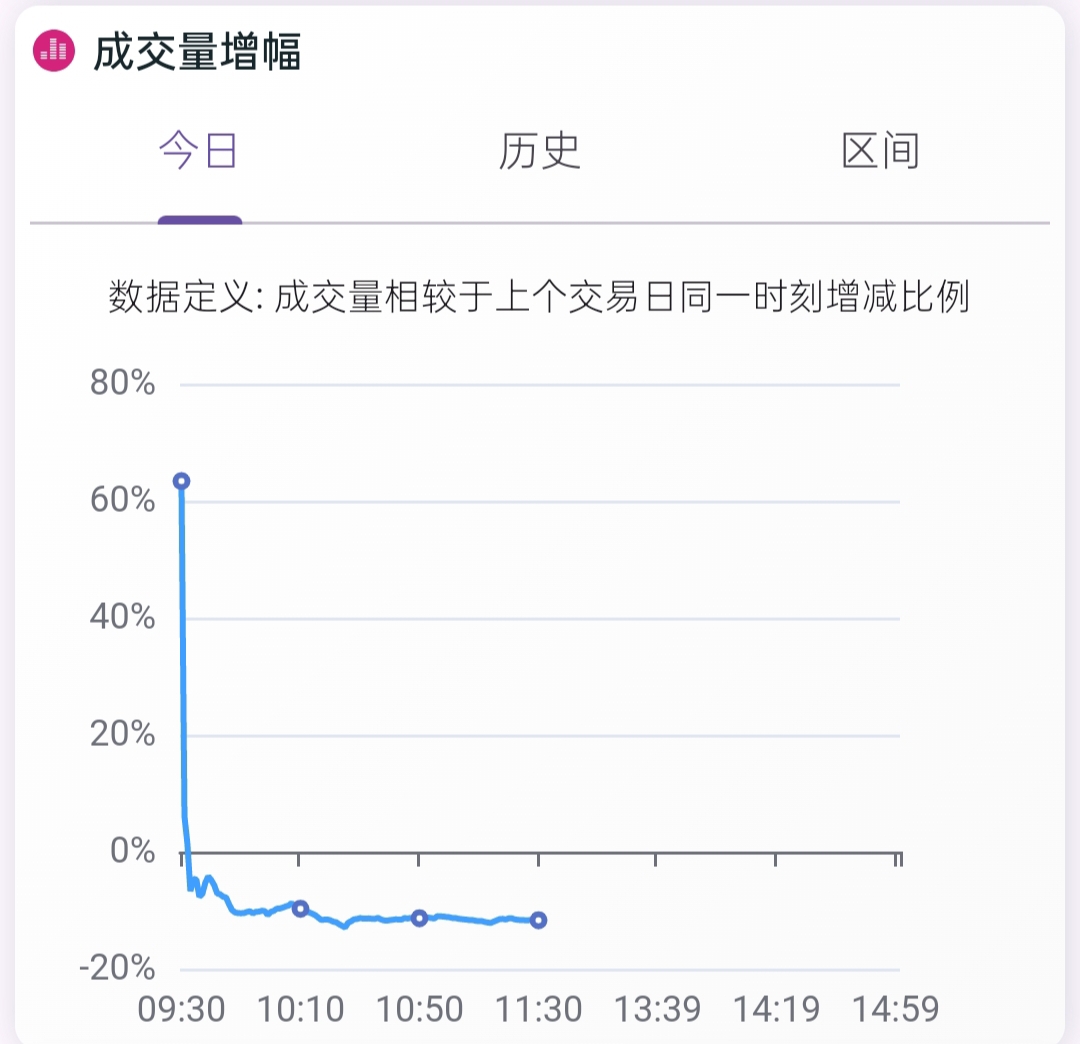Click the 成交量增幅 title text
The width and height of the screenshot is (1080, 1044).
197,52
